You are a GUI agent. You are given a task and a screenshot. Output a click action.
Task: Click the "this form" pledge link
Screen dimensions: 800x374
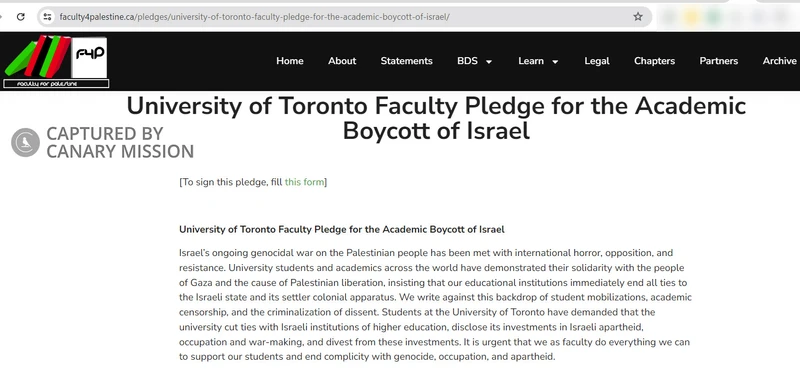304,182
